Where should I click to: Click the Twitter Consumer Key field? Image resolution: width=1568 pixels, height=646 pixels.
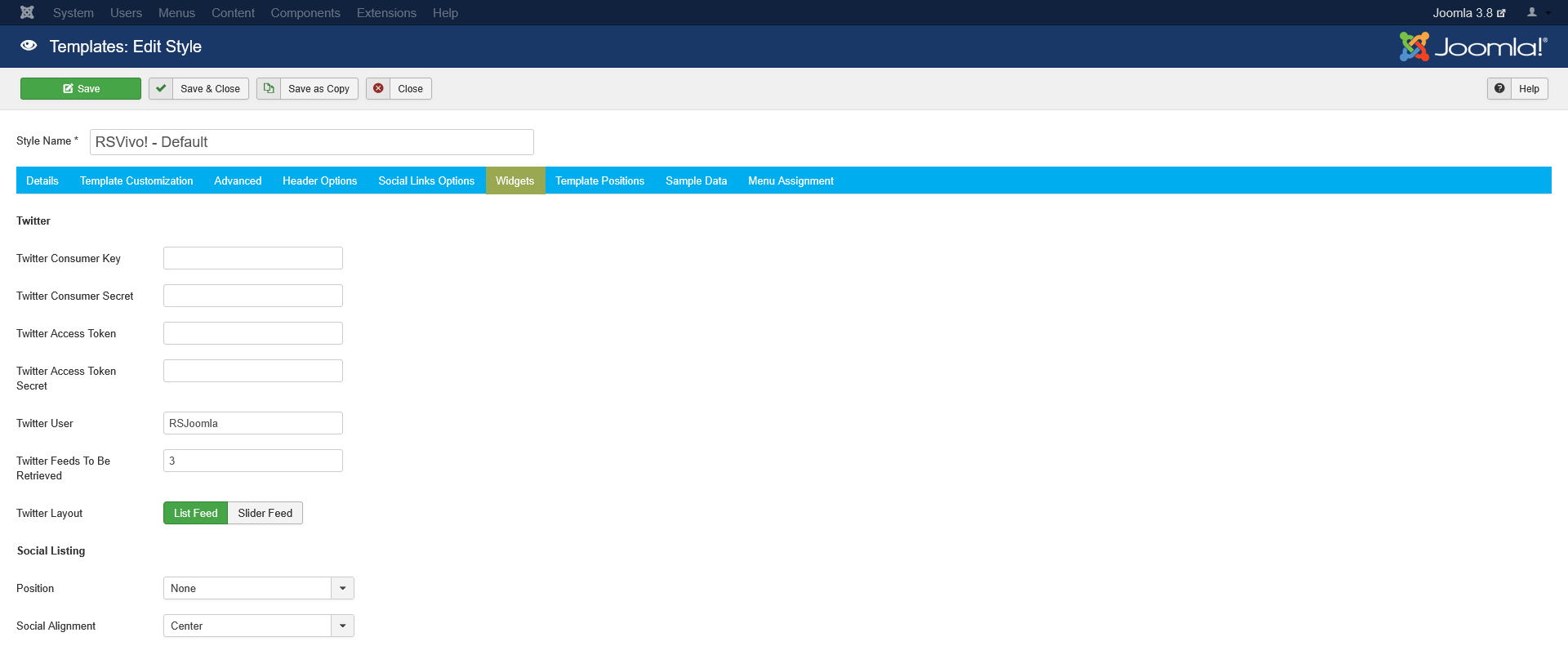(x=253, y=258)
